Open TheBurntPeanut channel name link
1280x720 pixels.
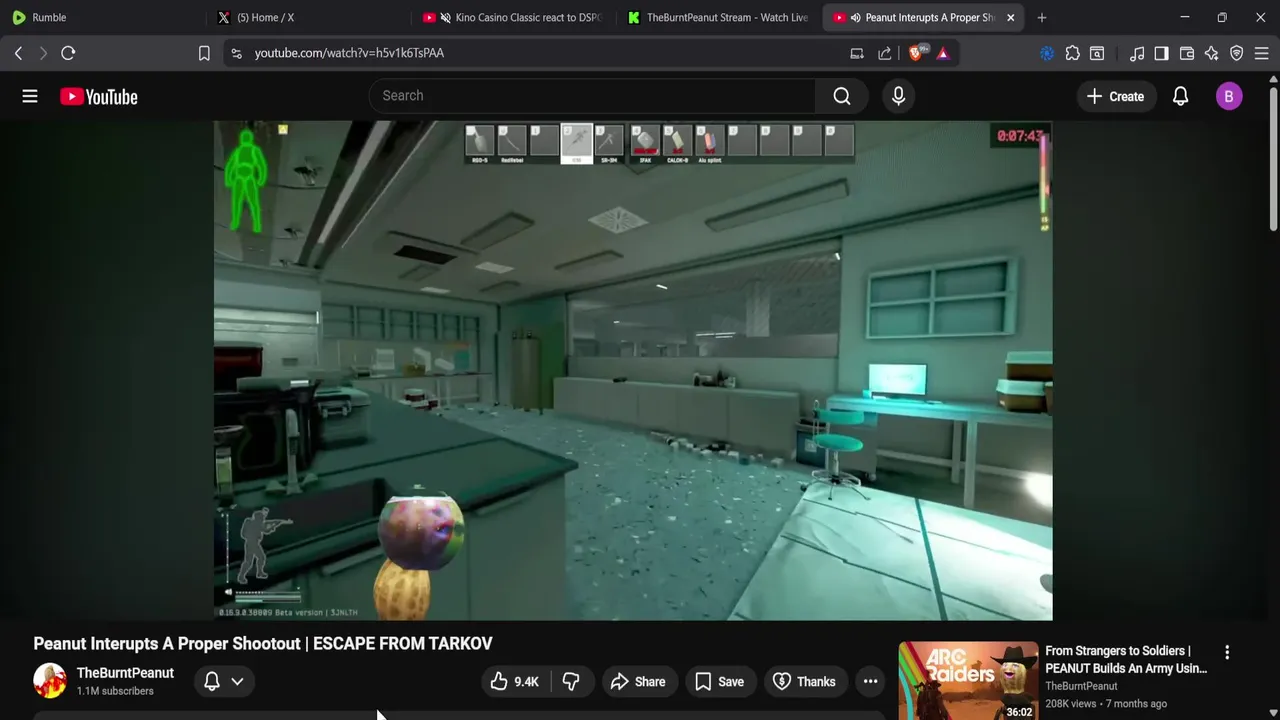point(125,673)
